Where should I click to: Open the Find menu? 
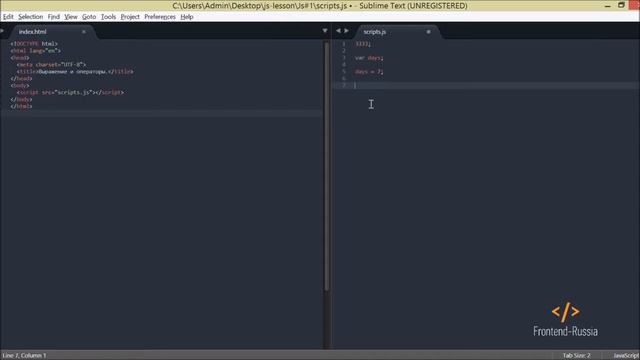[53, 17]
